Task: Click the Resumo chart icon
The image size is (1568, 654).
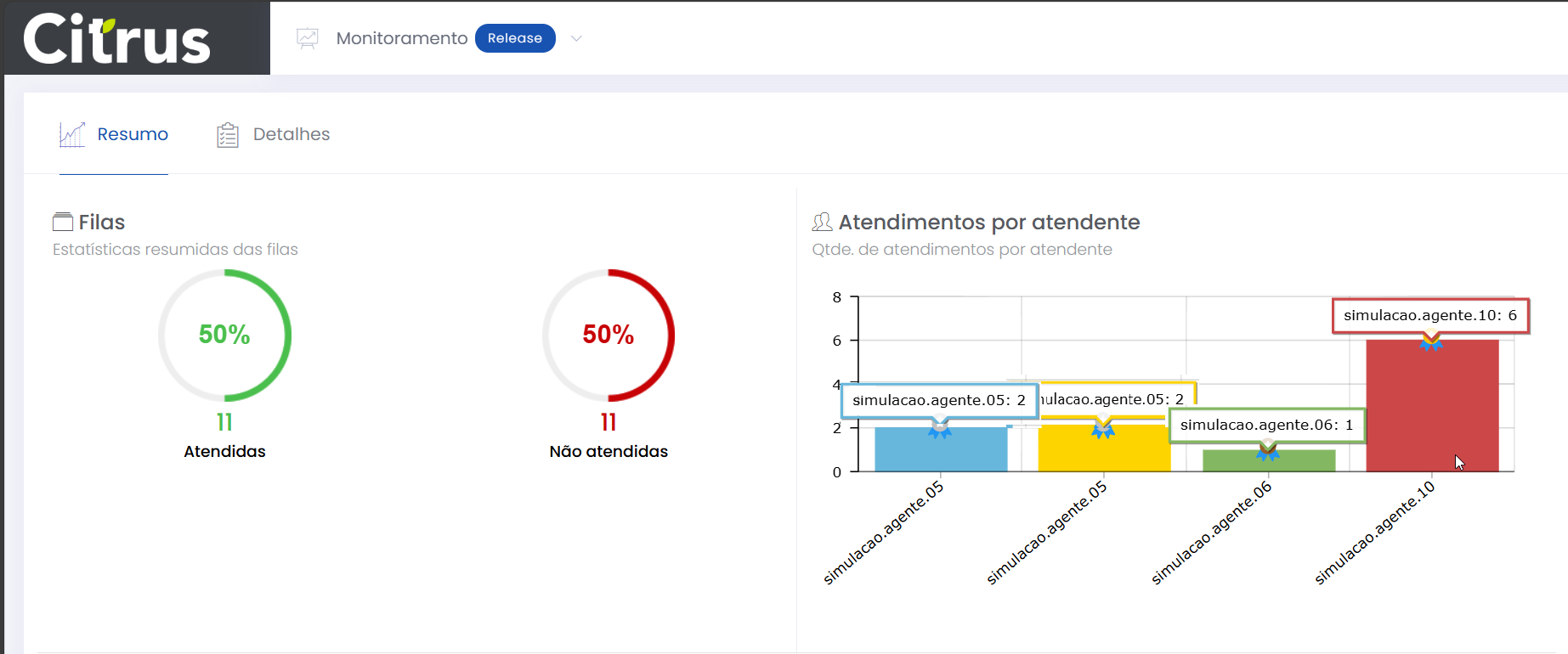Action: click(x=72, y=134)
